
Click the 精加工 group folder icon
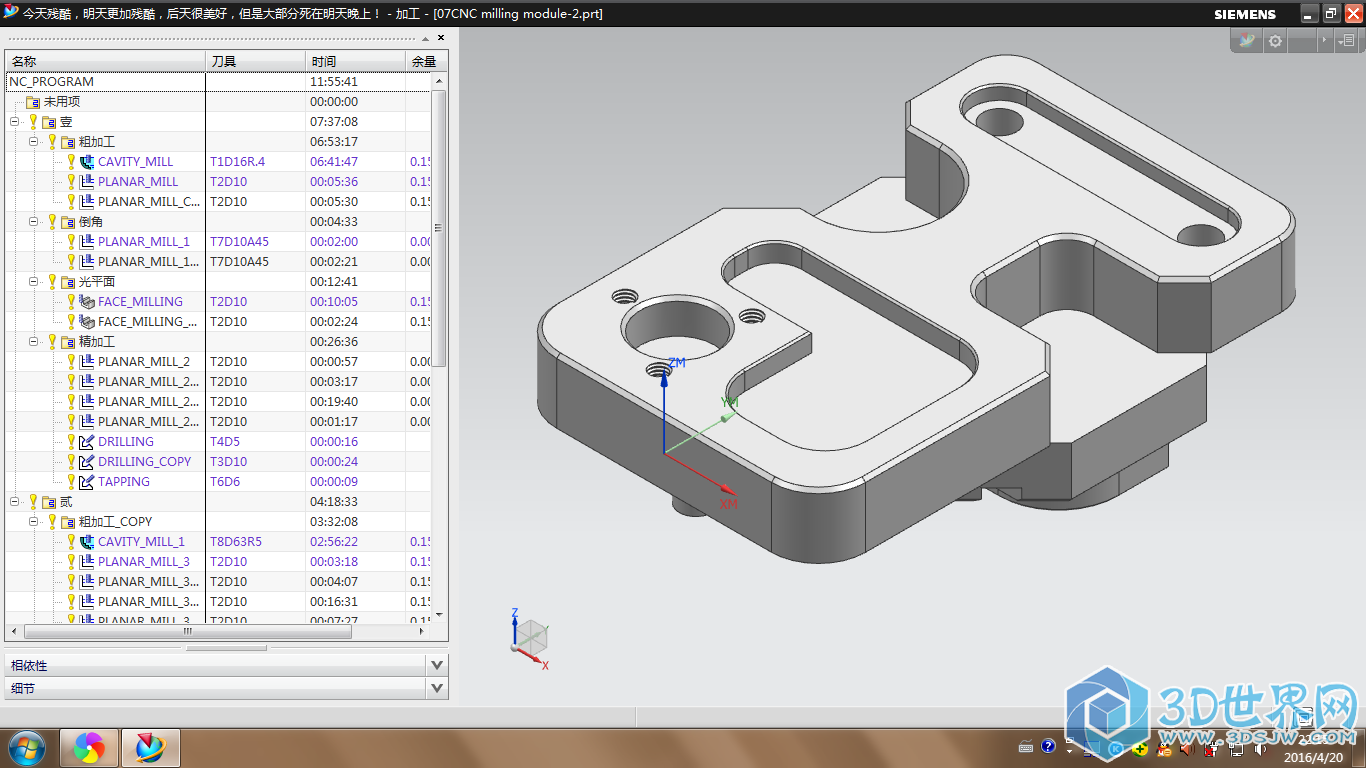click(68, 341)
